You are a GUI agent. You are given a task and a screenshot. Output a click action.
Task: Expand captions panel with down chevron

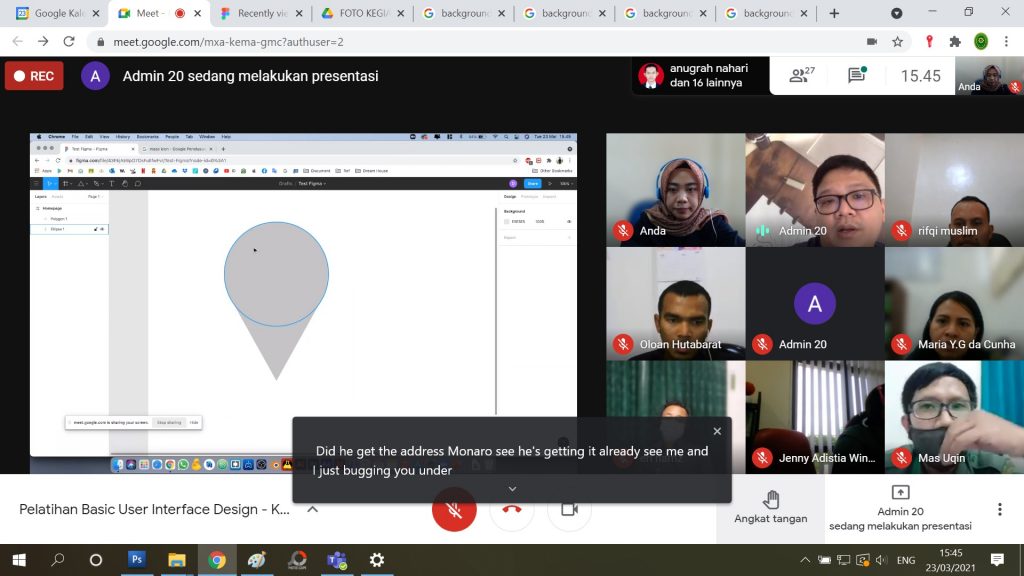(512, 489)
